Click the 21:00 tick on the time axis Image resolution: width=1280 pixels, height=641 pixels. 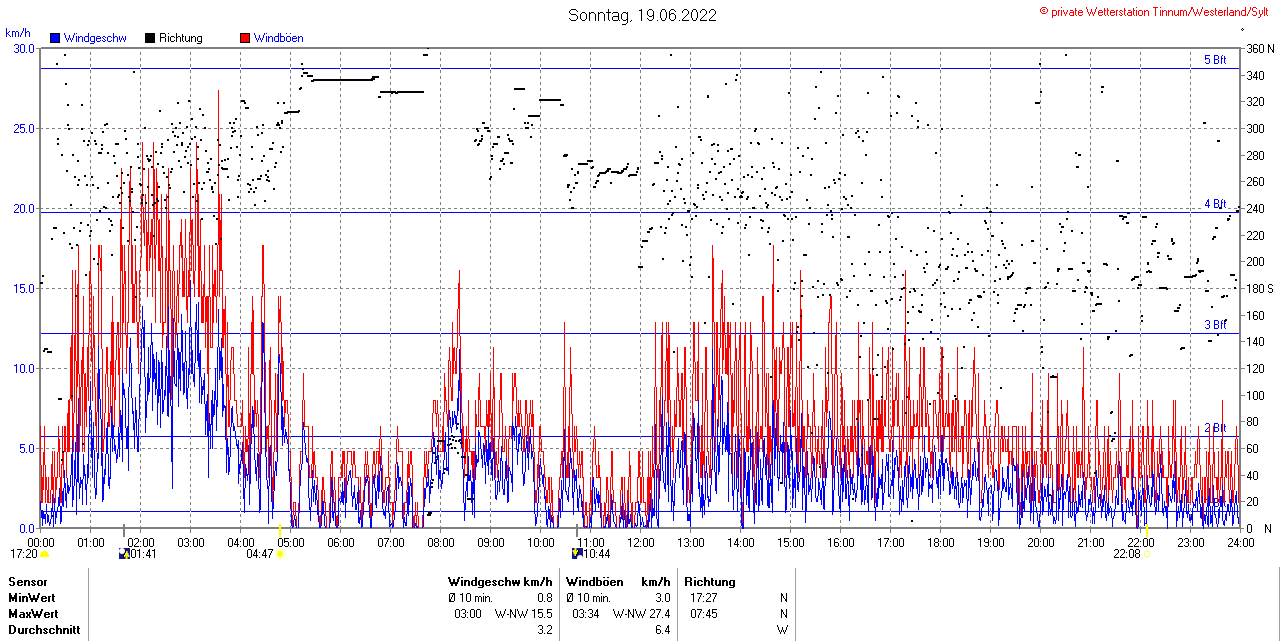1091,543
